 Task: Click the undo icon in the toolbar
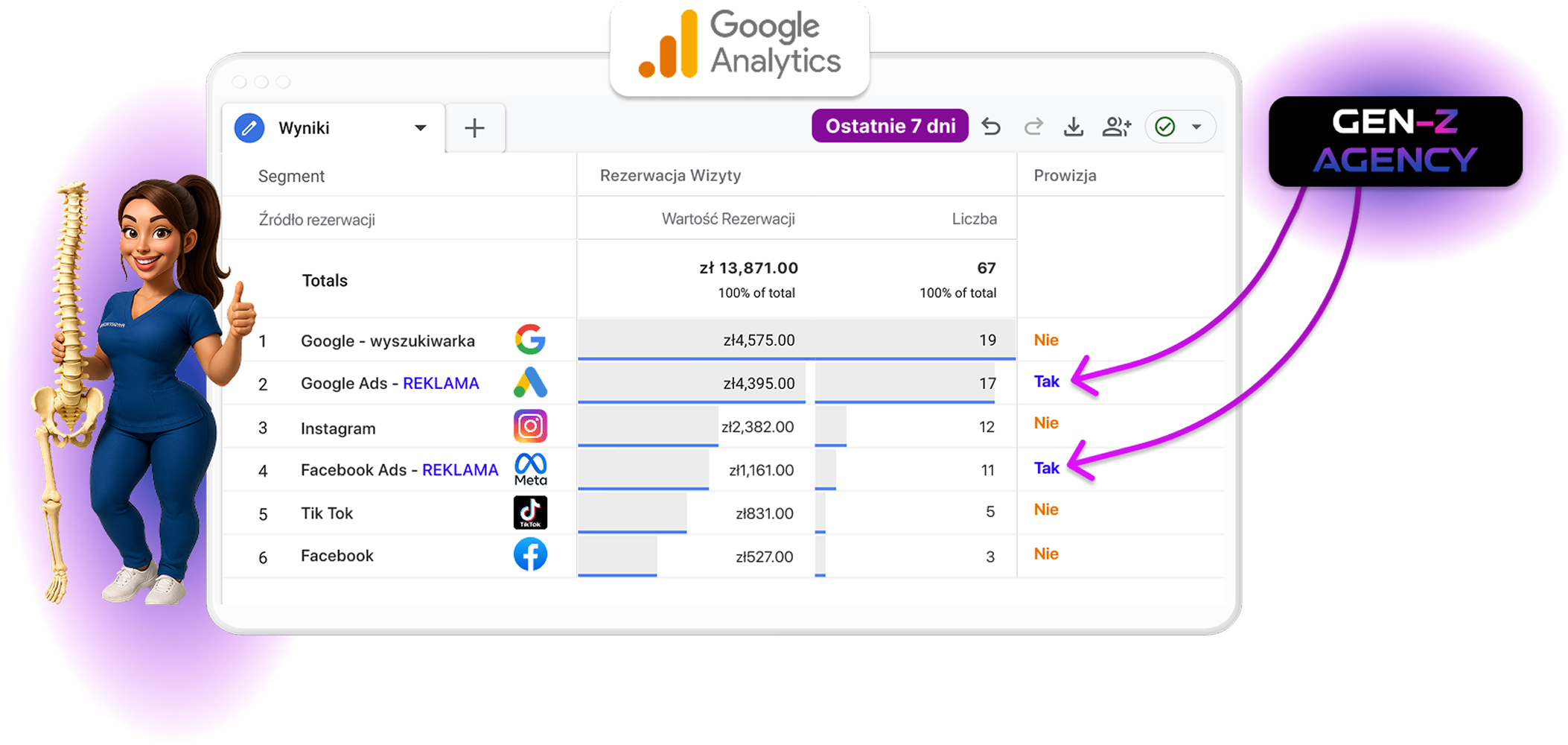point(991,127)
